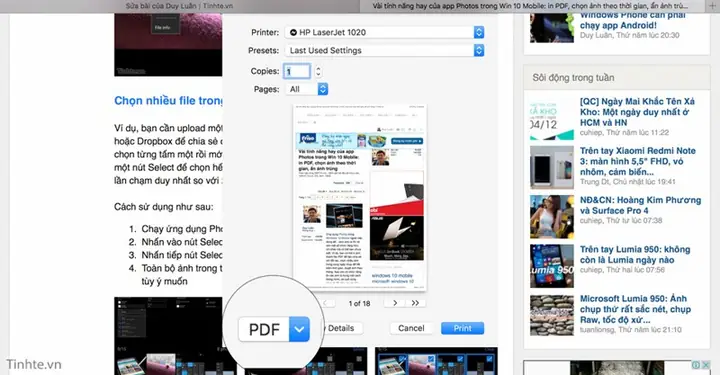Viewport: 720px width, 375px height.
Task: Click text 'tuanlionsg, Thứ năm lúc 21:10'
Action: (x=630, y=330)
